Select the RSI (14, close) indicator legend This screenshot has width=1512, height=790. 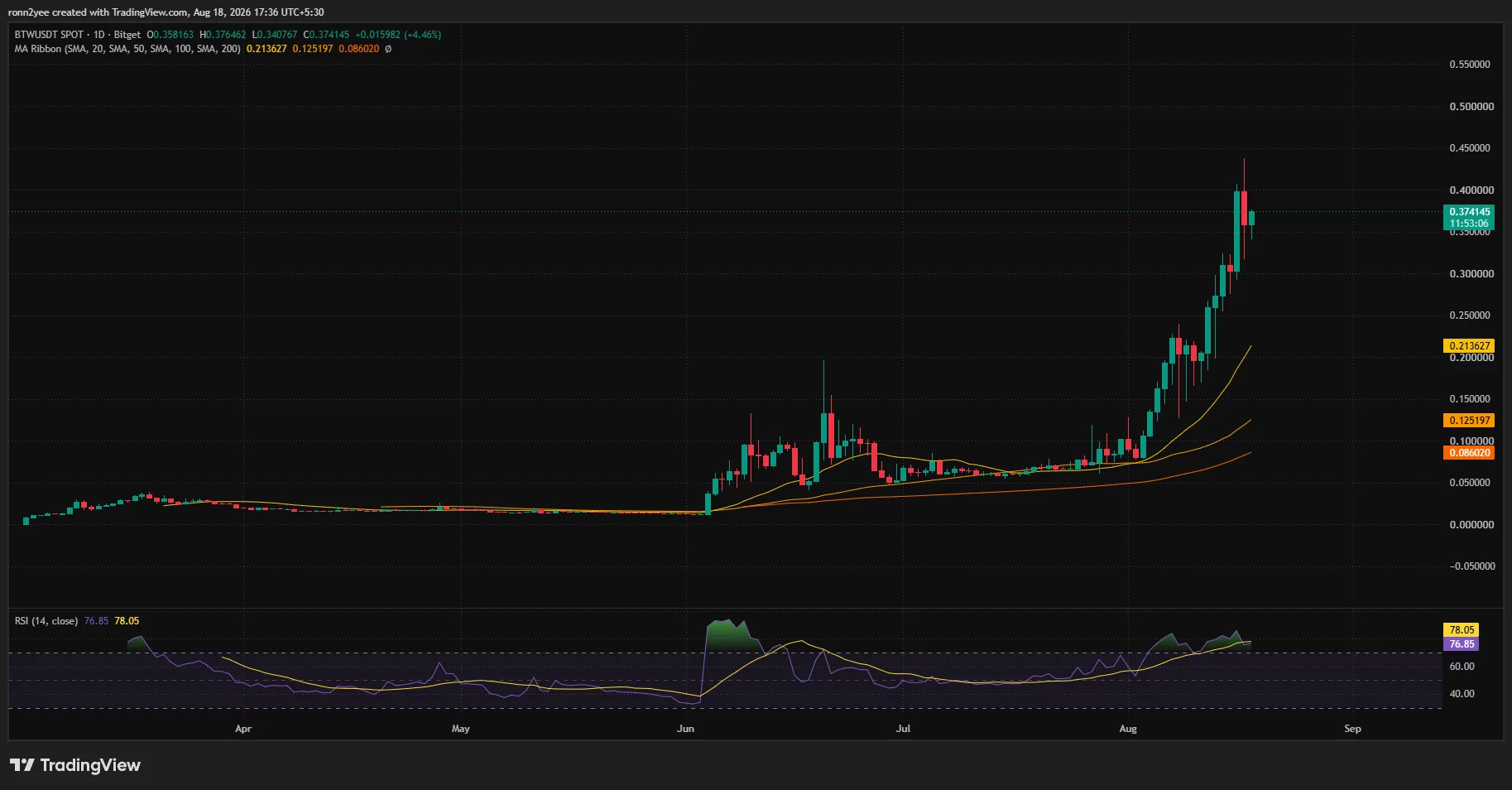point(46,621)
